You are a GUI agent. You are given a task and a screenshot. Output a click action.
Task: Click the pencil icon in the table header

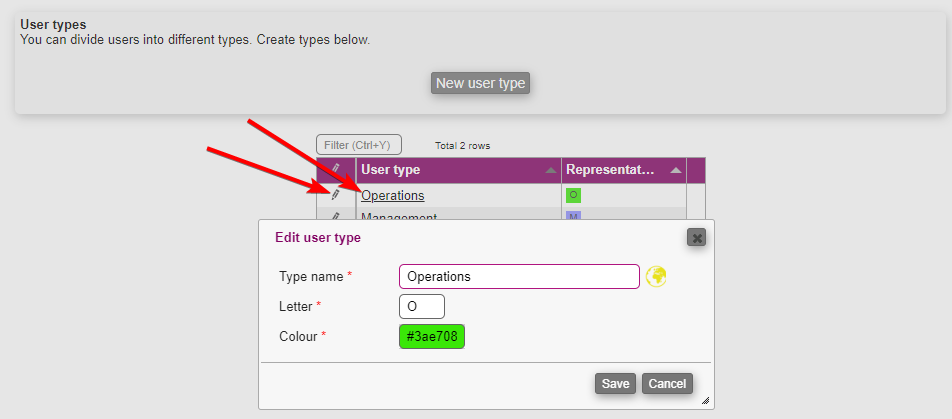click(336, 170)
